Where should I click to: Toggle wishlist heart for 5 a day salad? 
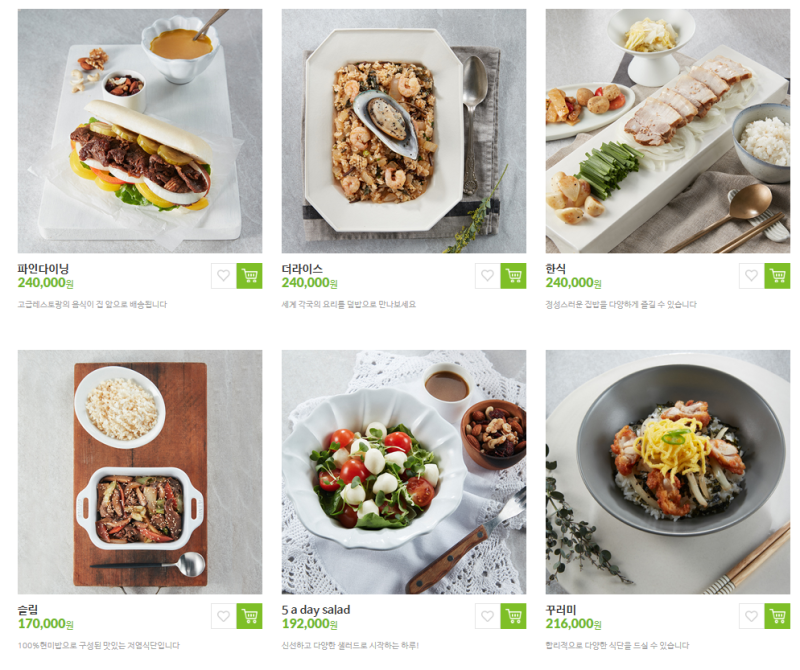click(x=488, y=616)
